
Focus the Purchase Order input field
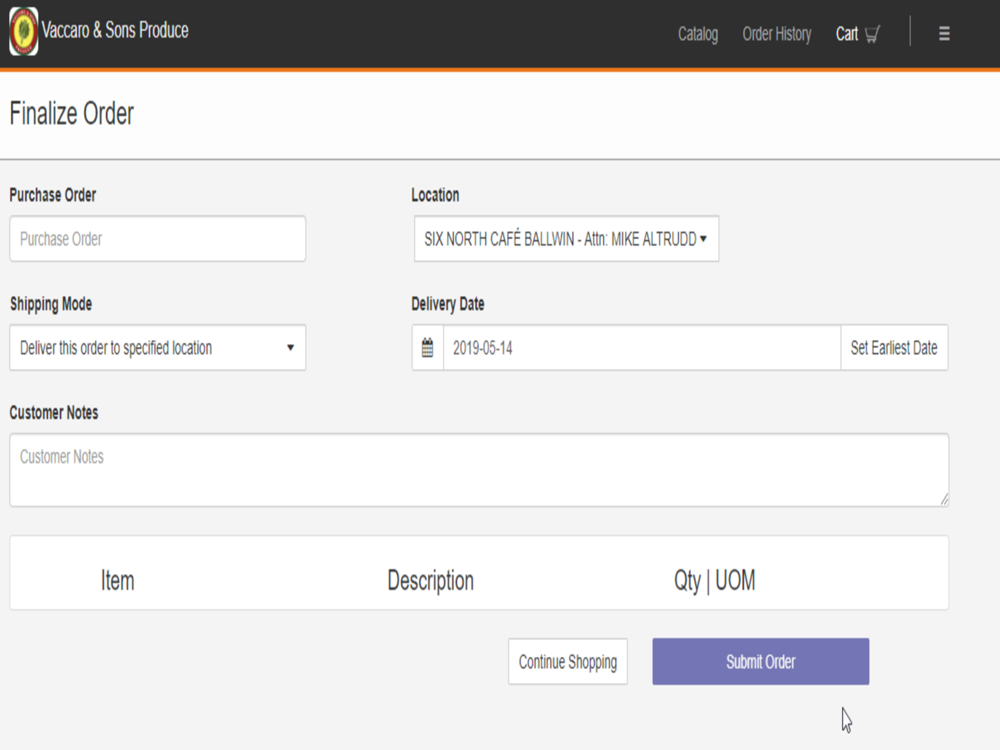click(158, 239)
